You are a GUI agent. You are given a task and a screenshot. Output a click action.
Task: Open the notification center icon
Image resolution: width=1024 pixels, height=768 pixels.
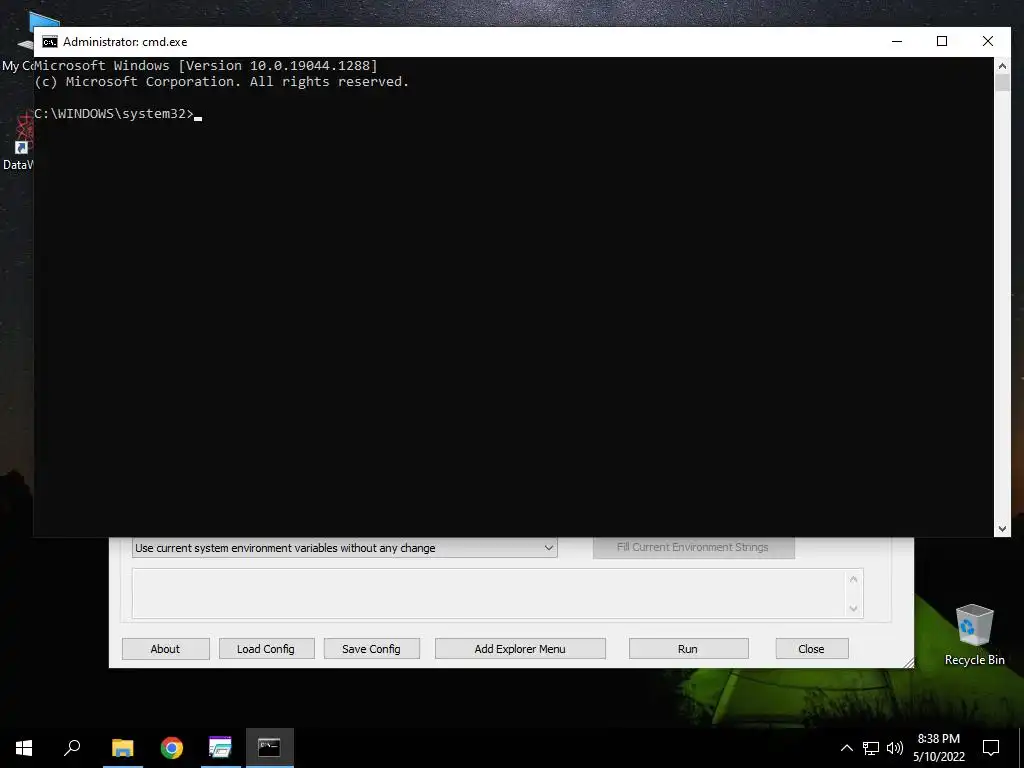click(x=991, y=748)
